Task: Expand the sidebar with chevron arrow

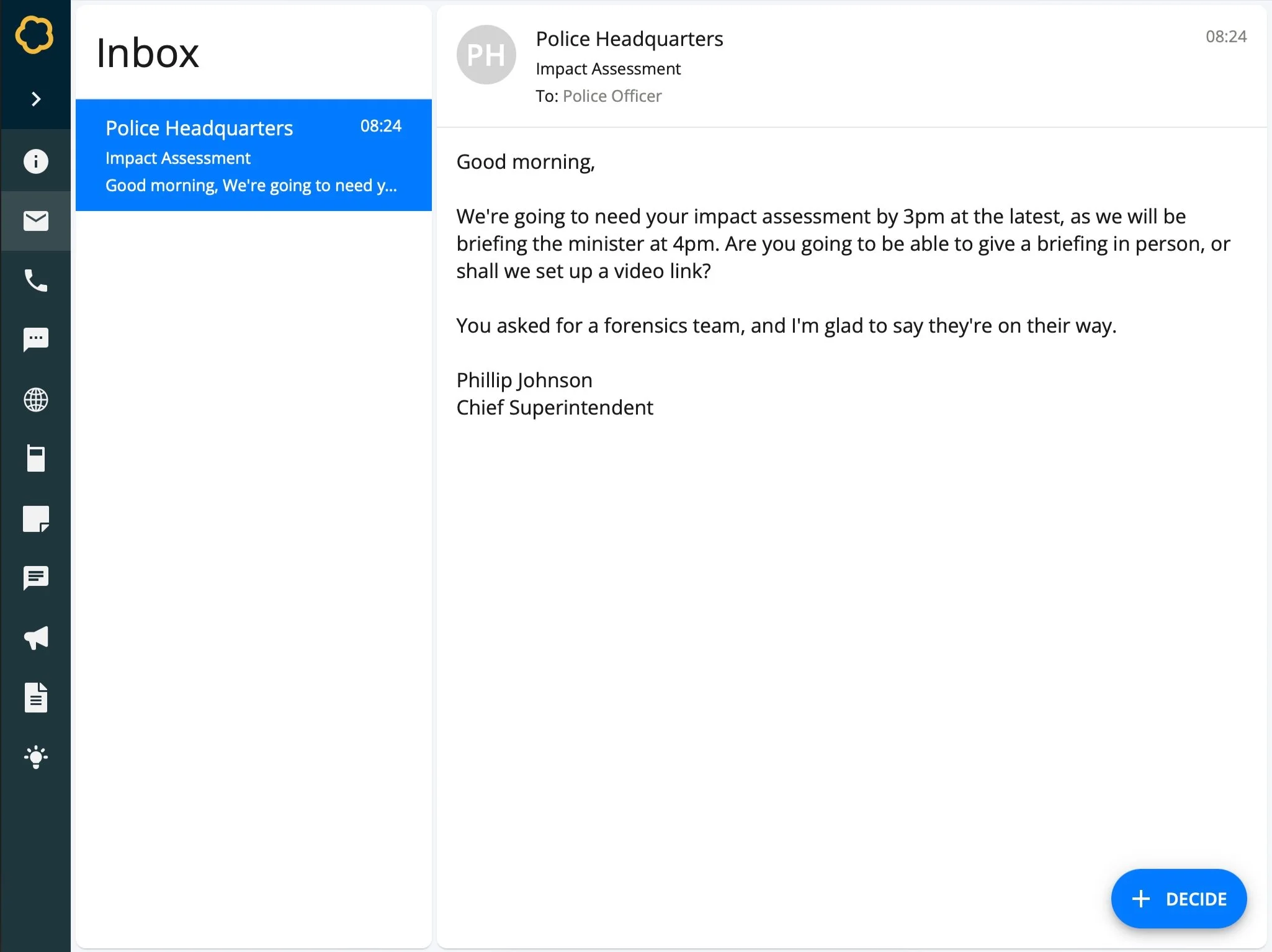Action: [x=35, y=99]
